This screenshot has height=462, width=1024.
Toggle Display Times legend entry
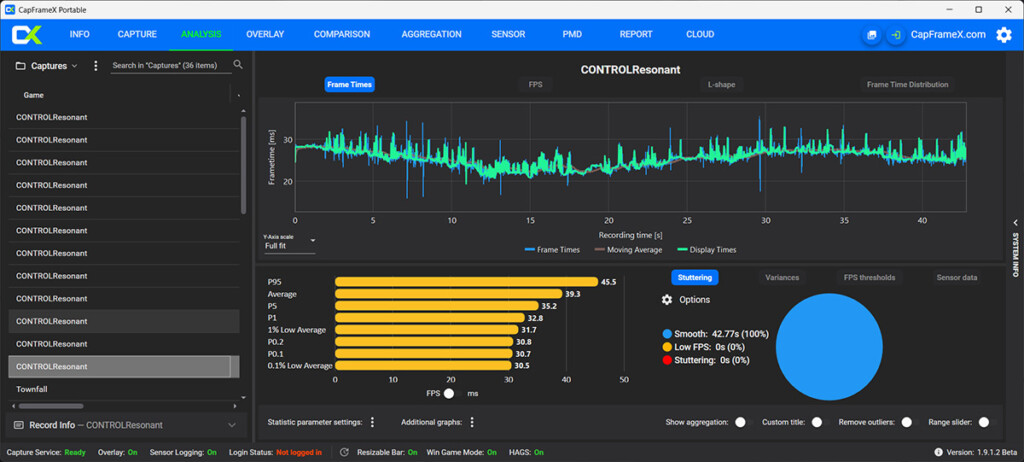tap(707, 250)
